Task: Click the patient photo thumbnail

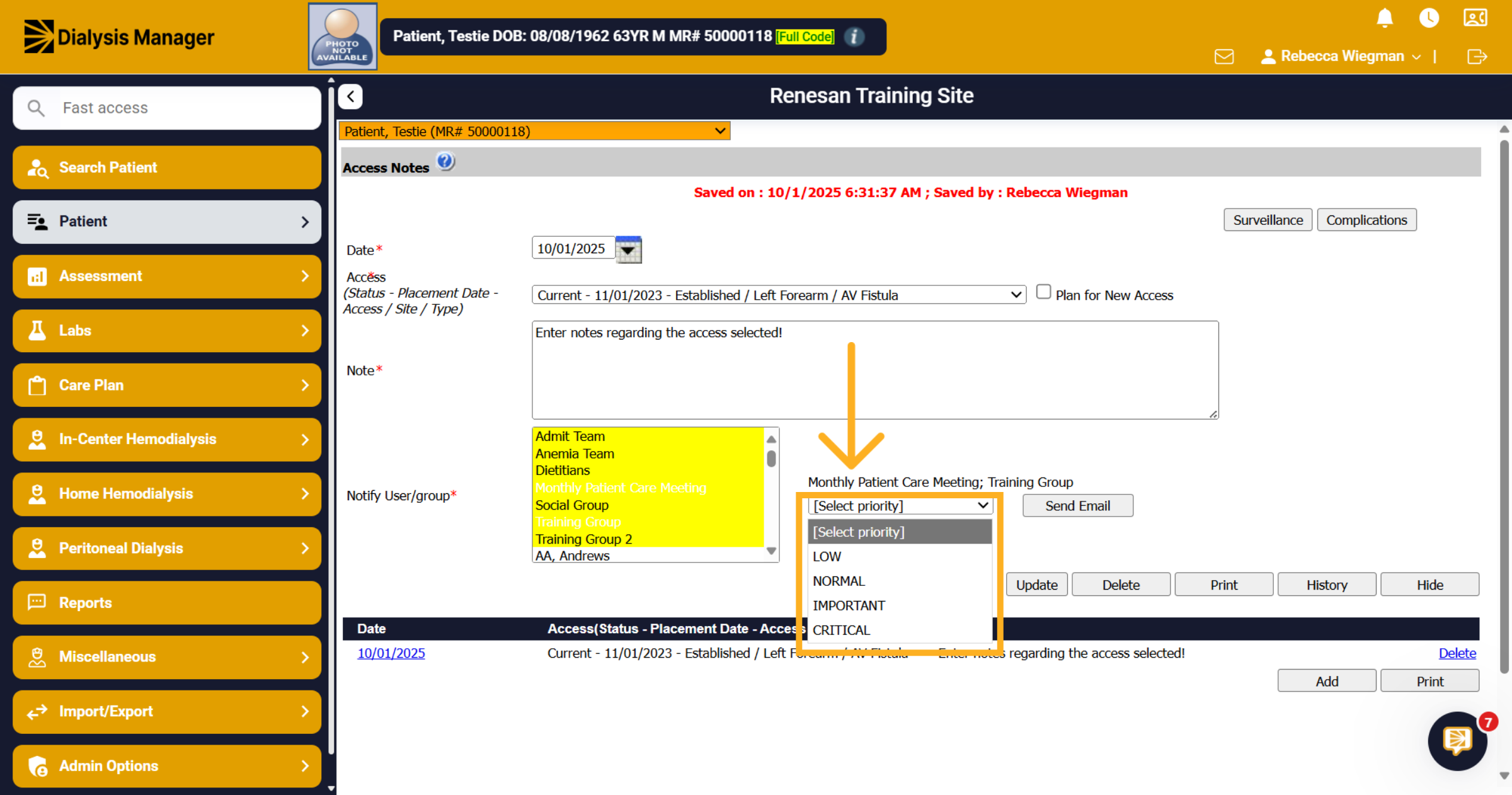Action: click(x=342, y=36)
